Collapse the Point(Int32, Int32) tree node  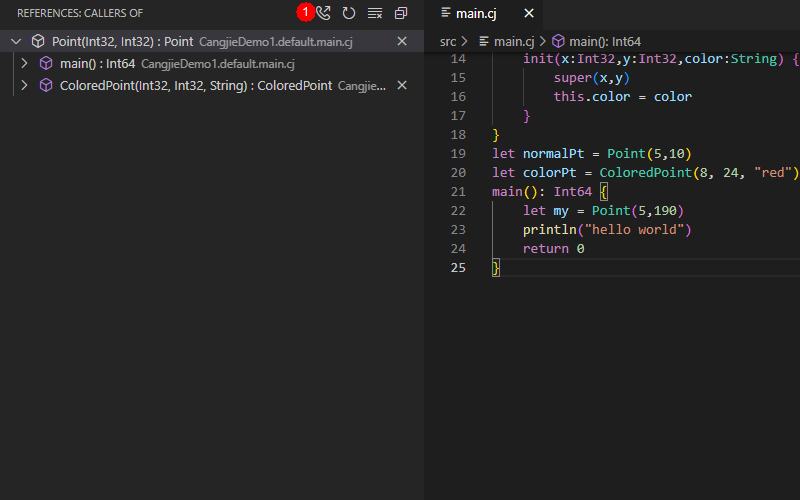click(x=15, y=42)
